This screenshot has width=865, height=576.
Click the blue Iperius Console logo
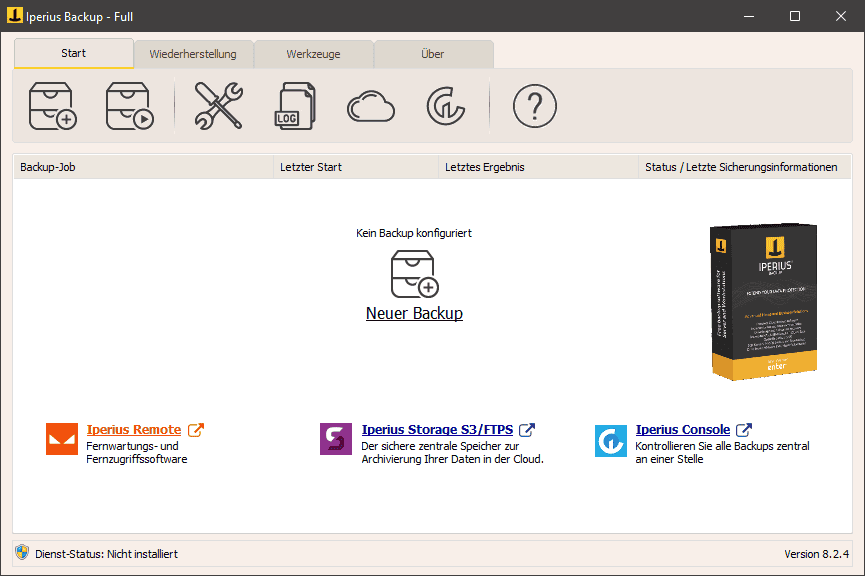point(611,440)
